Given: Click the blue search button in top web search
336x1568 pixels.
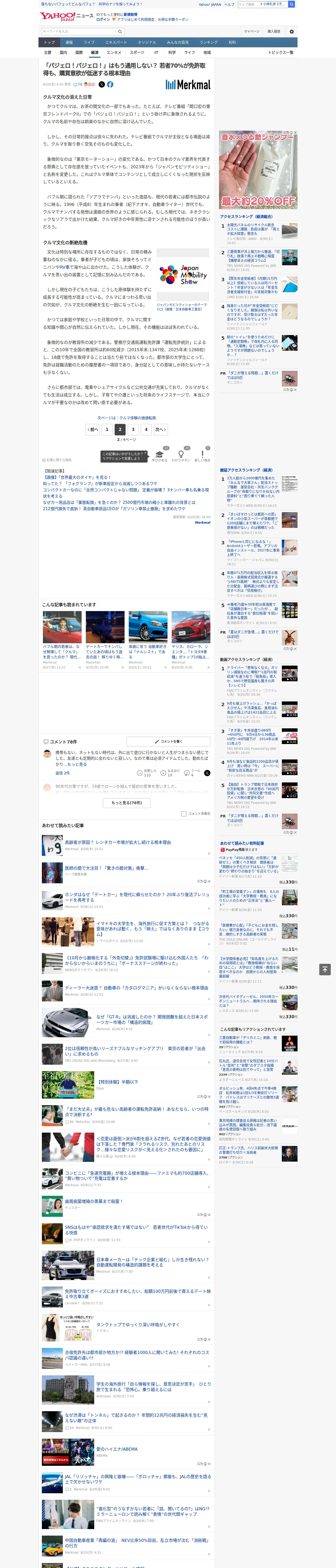Looking at the screenshot, I should pos(292,4).
